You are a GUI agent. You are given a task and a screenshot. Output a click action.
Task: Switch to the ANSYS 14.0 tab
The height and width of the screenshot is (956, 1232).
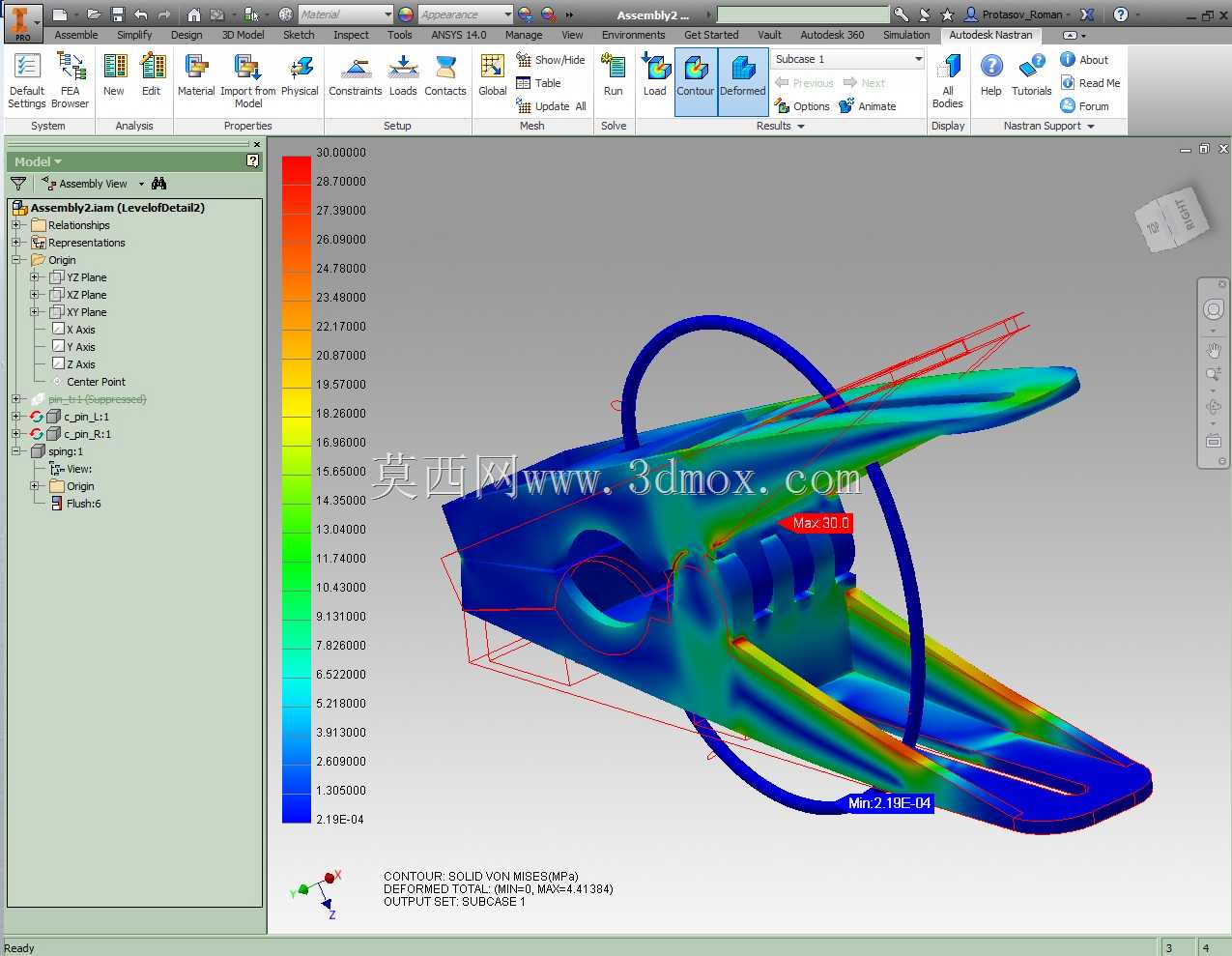[x=459, y=35]
